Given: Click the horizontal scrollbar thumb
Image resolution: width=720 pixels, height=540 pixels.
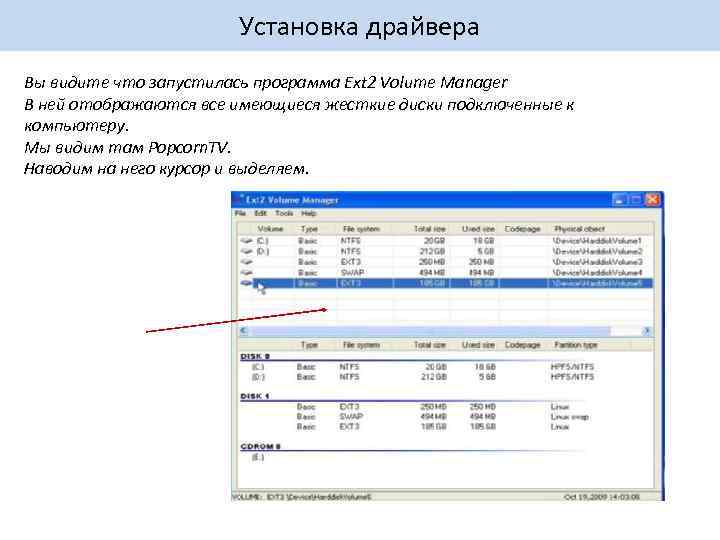Looking at the screenshot, I should pos(431,331).
